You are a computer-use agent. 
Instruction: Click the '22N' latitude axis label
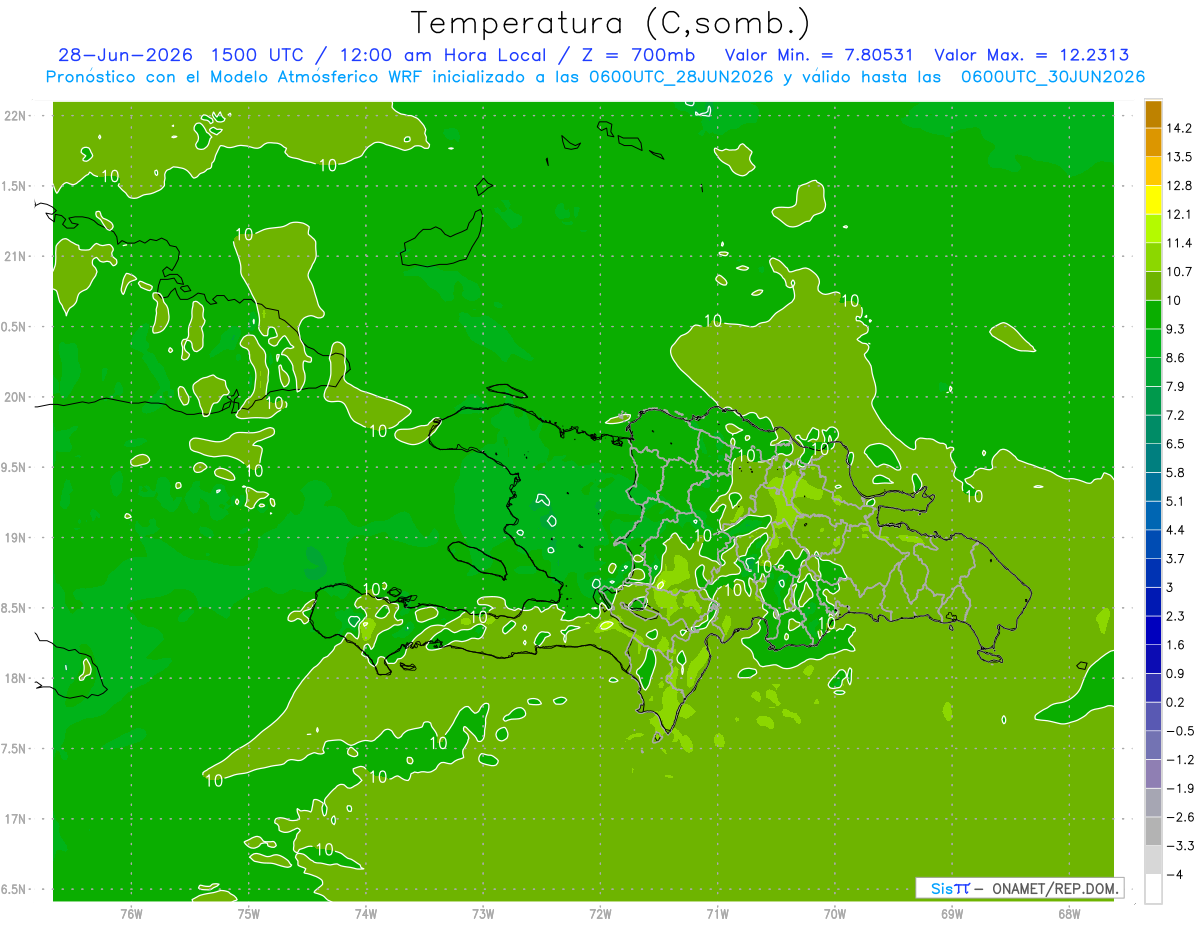coord(16,116)
